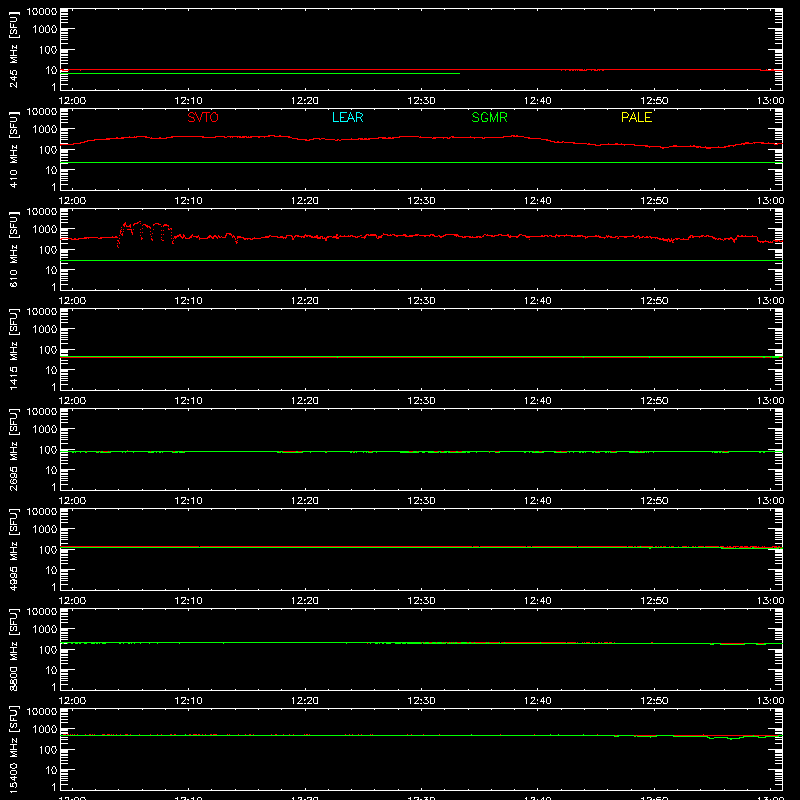Click the 1000 y-axis value of 15400 MHz panel
This screenshot has width=800, height=800.
pyautogui.click(x=45, y=730)
